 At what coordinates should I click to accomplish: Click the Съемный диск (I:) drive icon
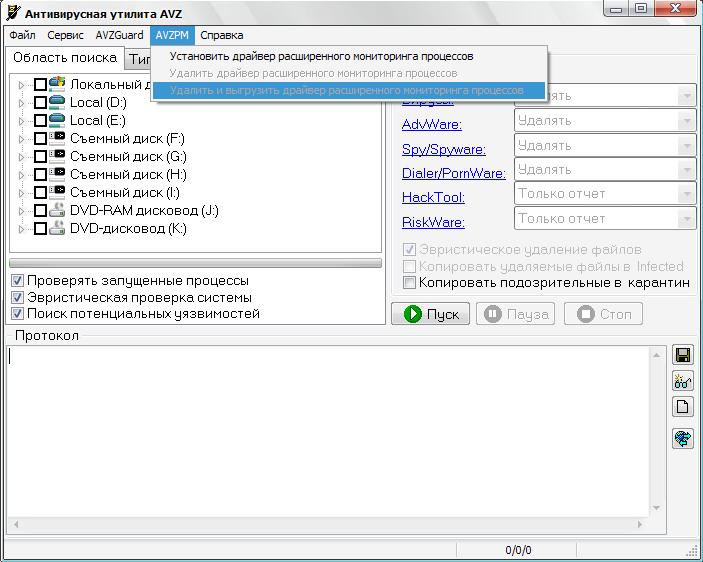57,192
